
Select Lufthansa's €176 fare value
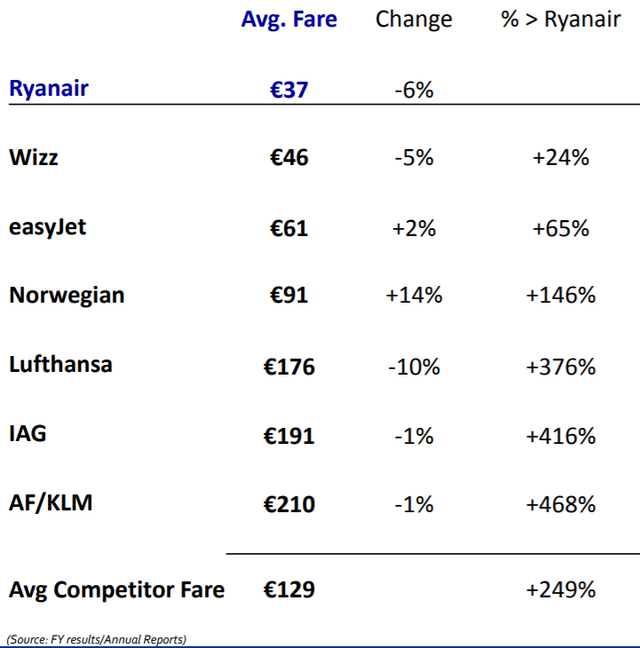point(289,367)
